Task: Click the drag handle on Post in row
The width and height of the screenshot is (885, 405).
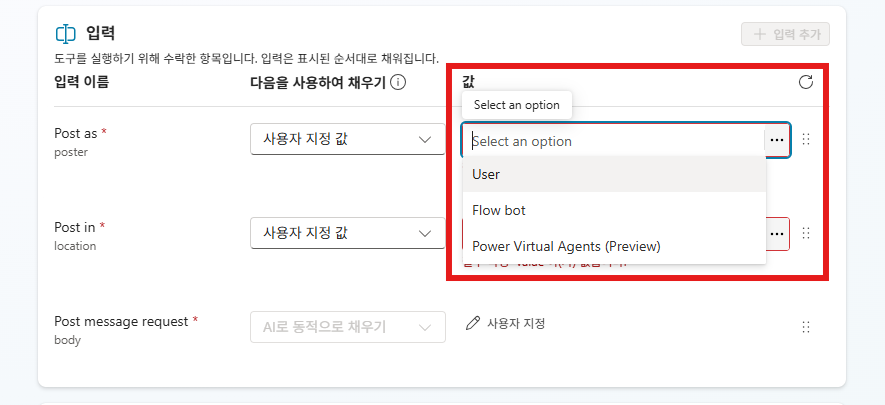Action: pos(806,233)
